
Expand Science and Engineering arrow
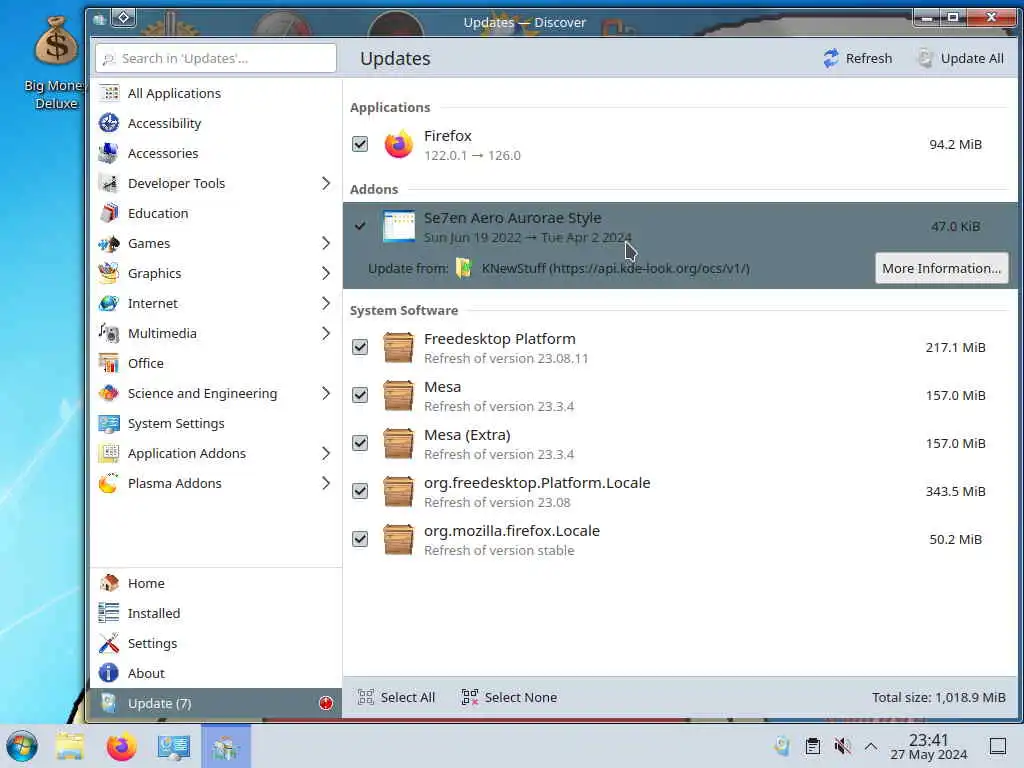click(x=326, y=393)
